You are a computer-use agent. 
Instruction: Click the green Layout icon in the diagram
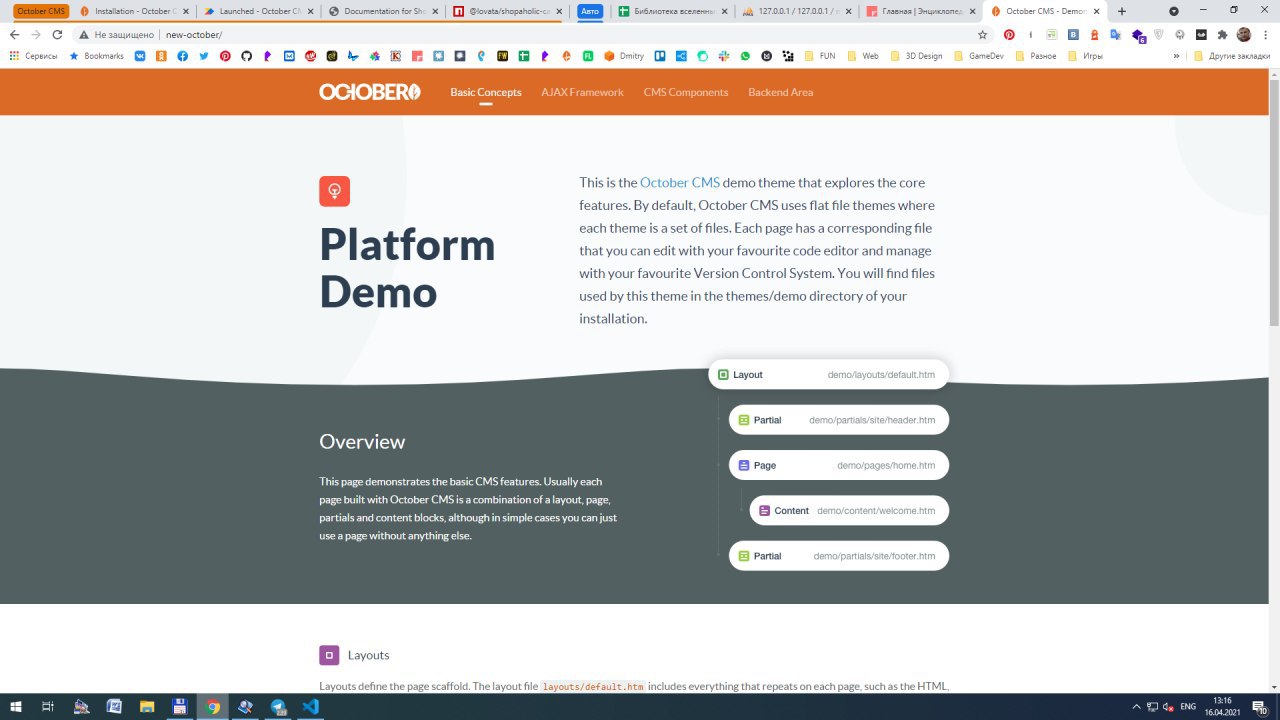[723, 375]
